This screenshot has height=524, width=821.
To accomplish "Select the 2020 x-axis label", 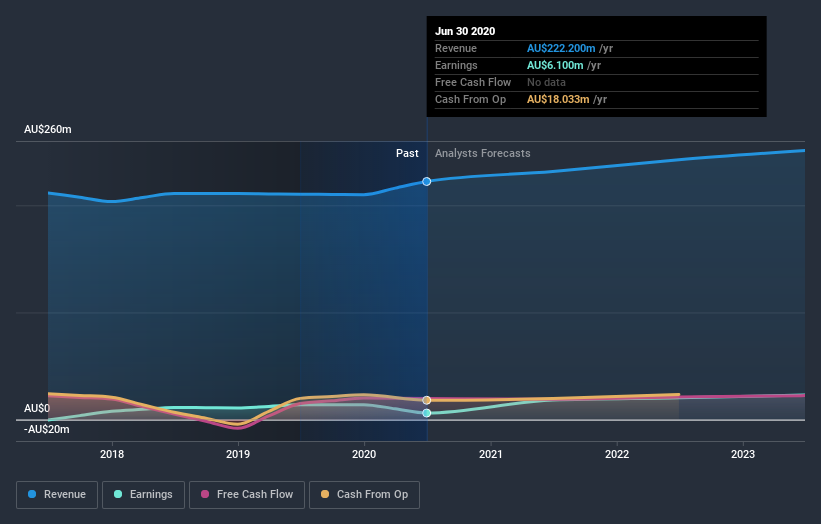I will pos(364,454).
